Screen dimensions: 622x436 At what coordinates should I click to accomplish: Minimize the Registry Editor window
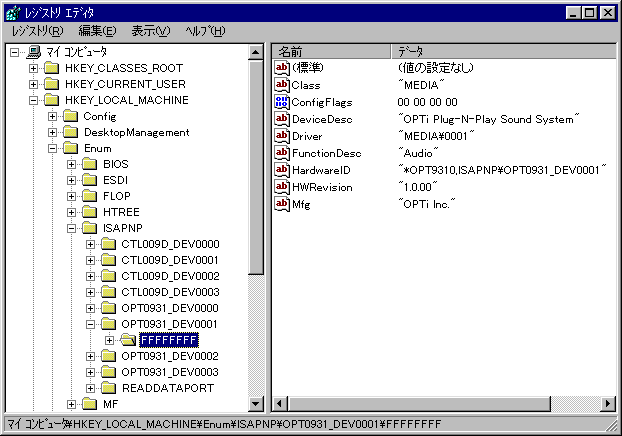tap(573, 13)
